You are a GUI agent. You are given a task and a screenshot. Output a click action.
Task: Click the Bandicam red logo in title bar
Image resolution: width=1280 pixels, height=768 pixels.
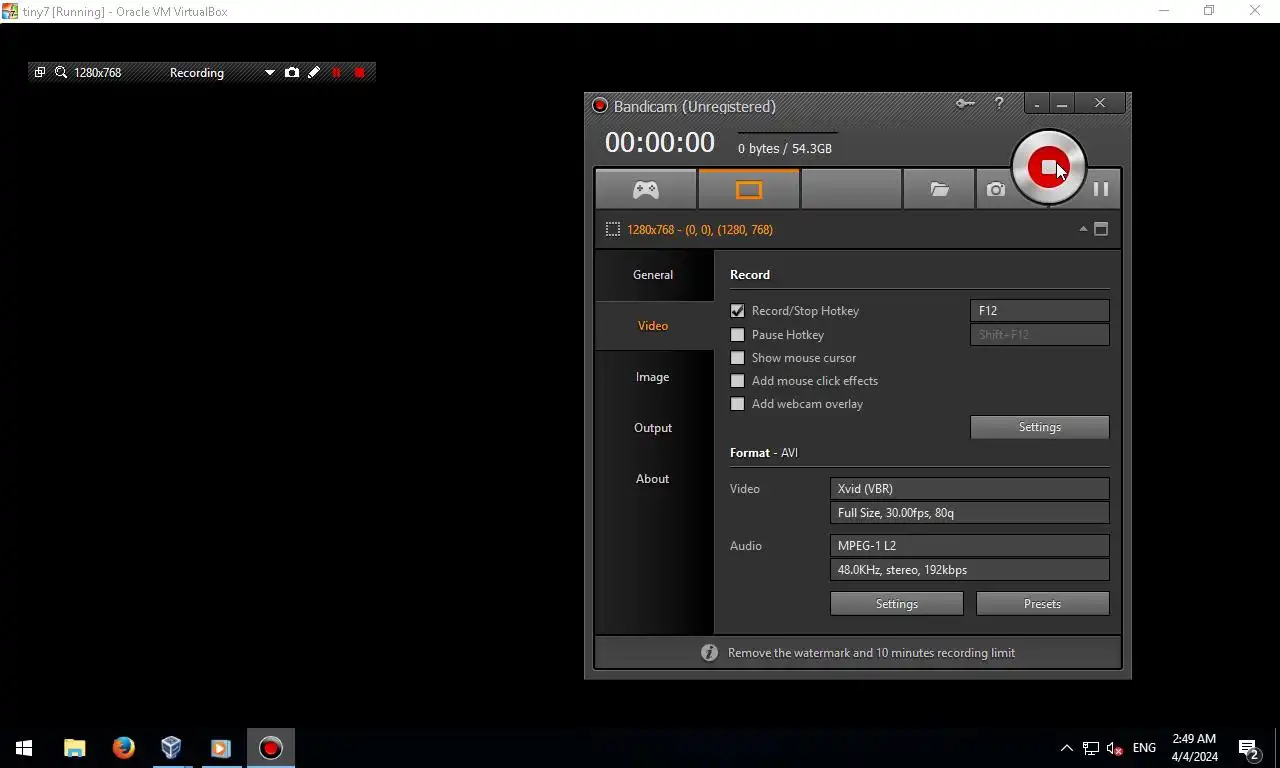(x=600, y=106)
